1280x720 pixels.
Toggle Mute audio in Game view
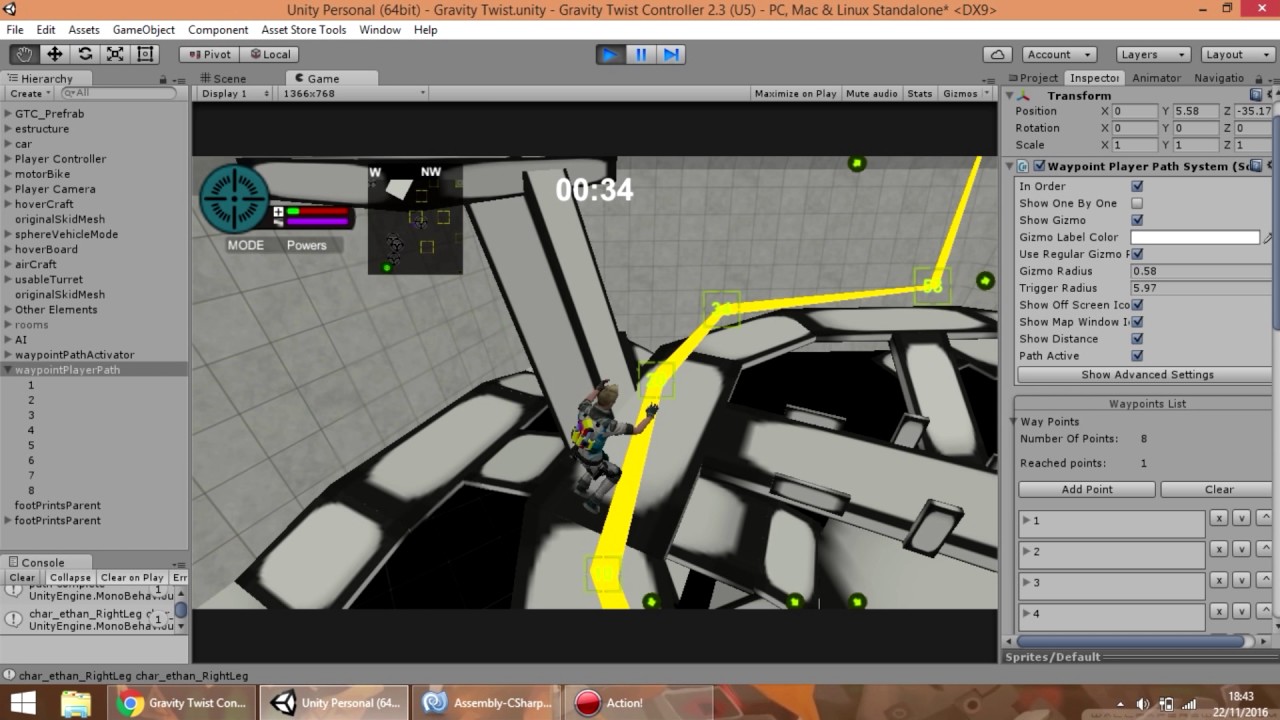pyautogui.click(x=871, y=93)
